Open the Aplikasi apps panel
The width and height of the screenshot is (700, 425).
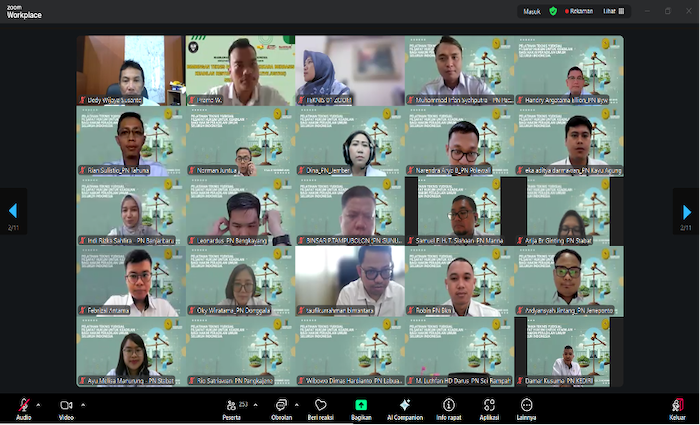pyautogui.click(x=489, y=405)
